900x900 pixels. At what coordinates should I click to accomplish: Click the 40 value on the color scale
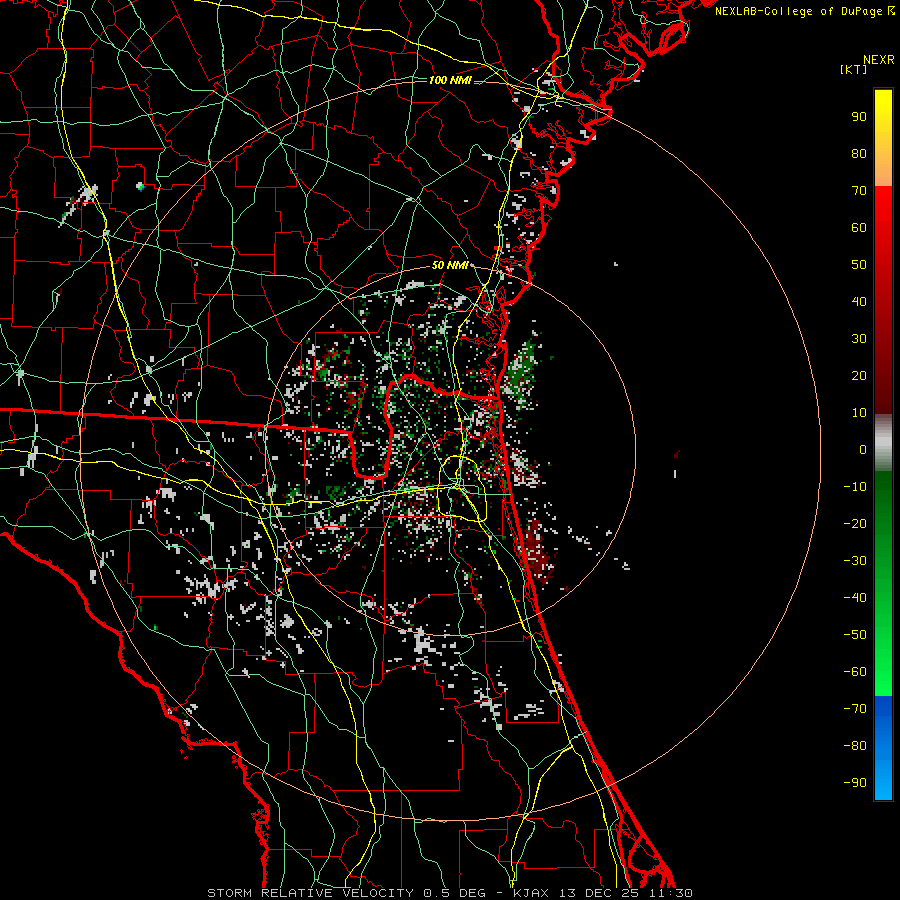859,302
